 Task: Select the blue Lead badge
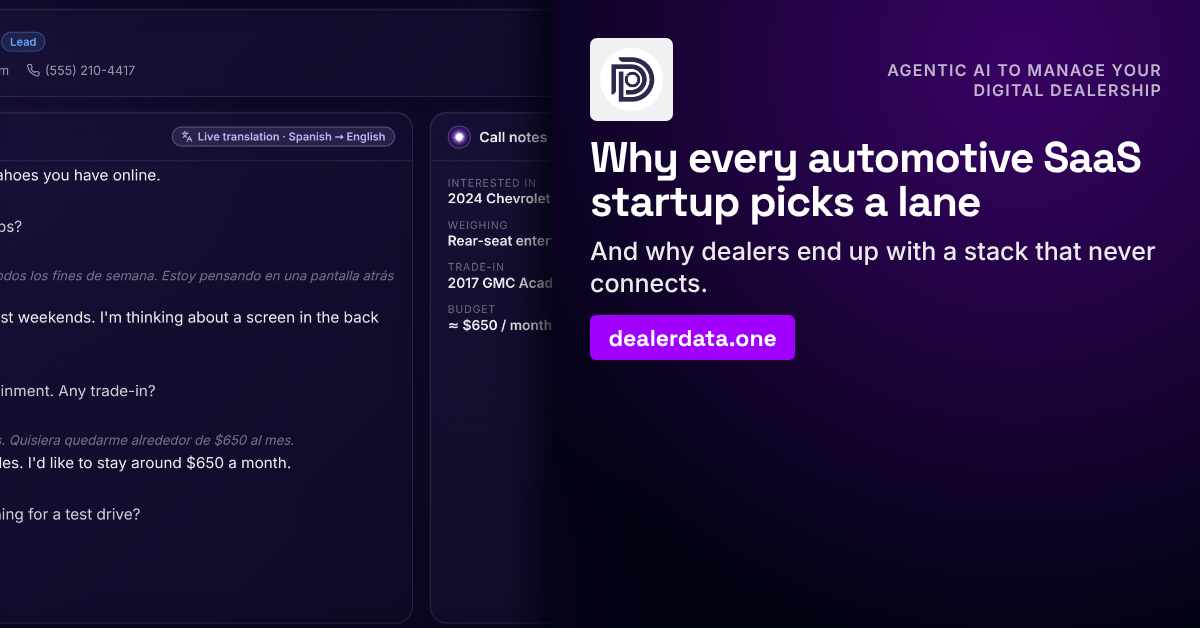pyautogui.click(x=23, y=42)
